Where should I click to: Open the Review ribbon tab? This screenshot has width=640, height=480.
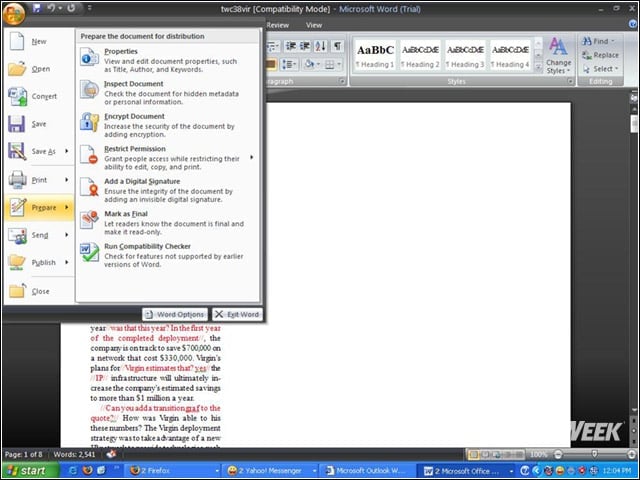click(x=278, y=25)
